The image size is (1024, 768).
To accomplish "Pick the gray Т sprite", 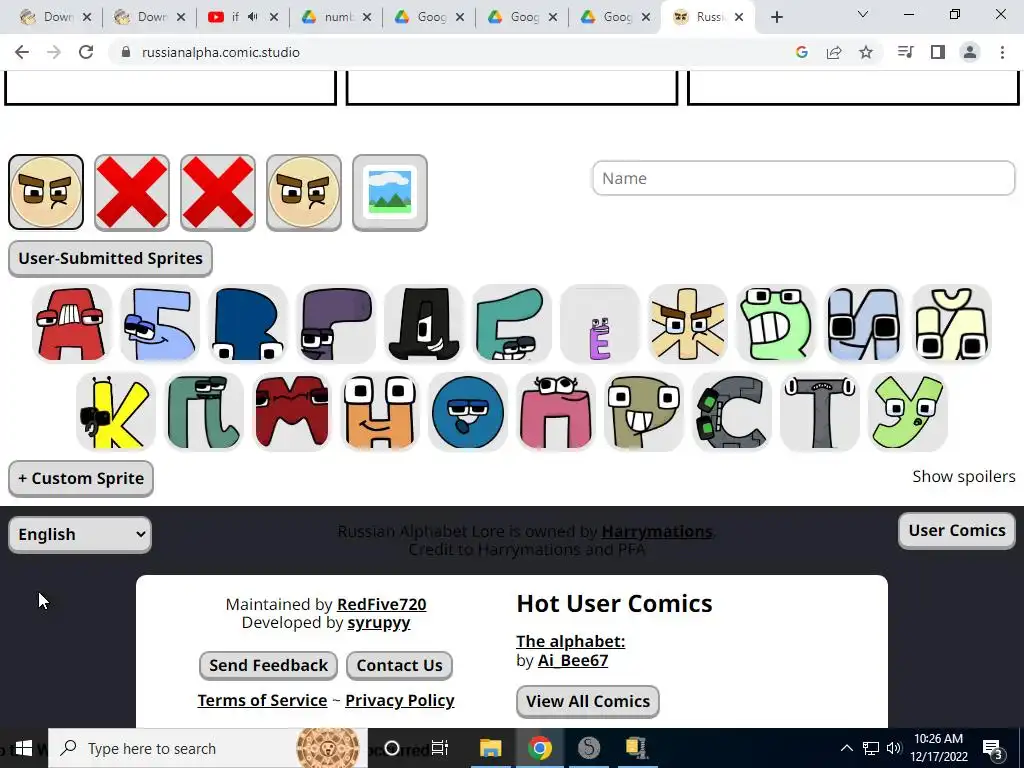I will coord(820,411).
